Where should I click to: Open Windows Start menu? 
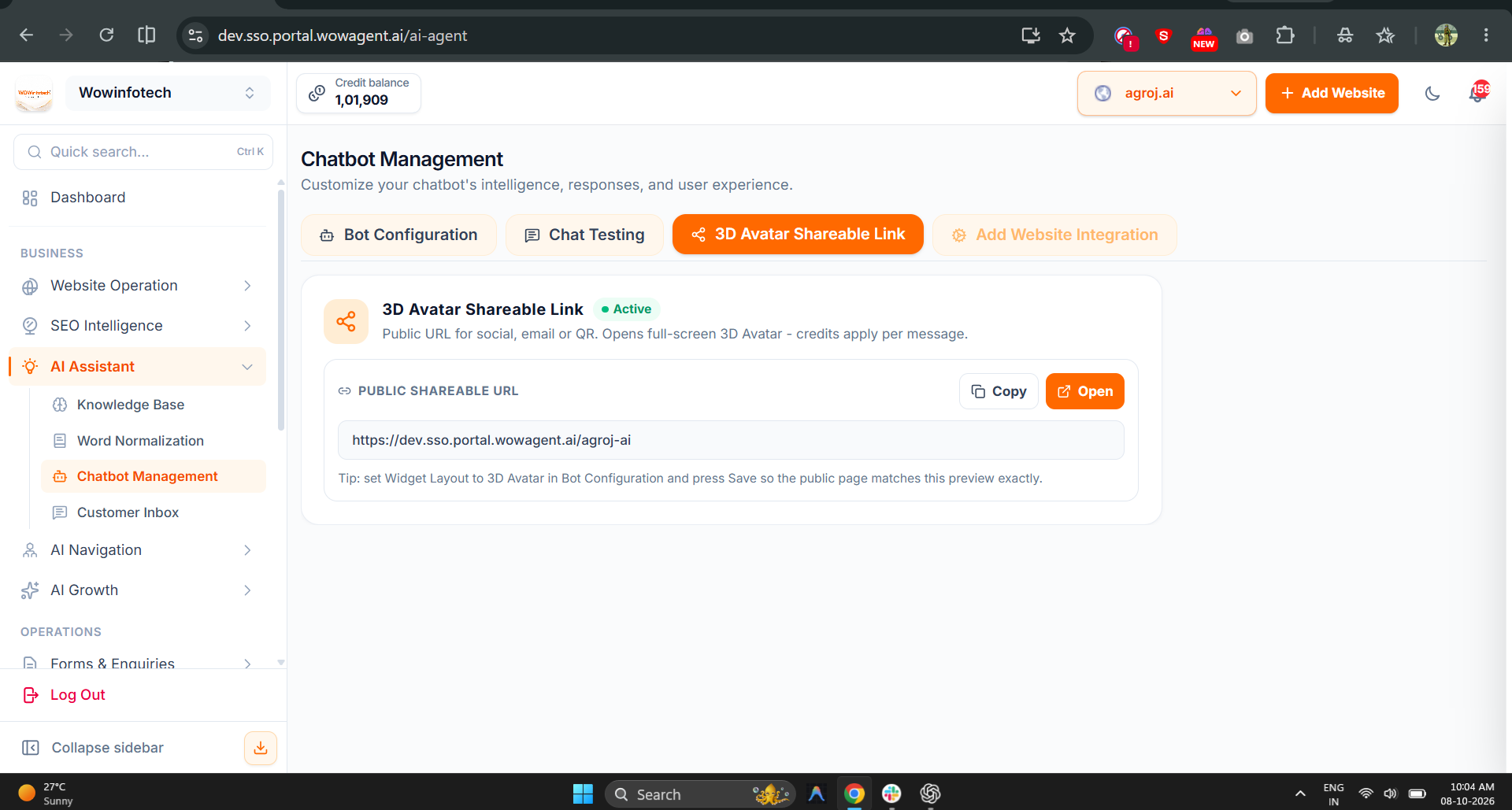[583, 793]
